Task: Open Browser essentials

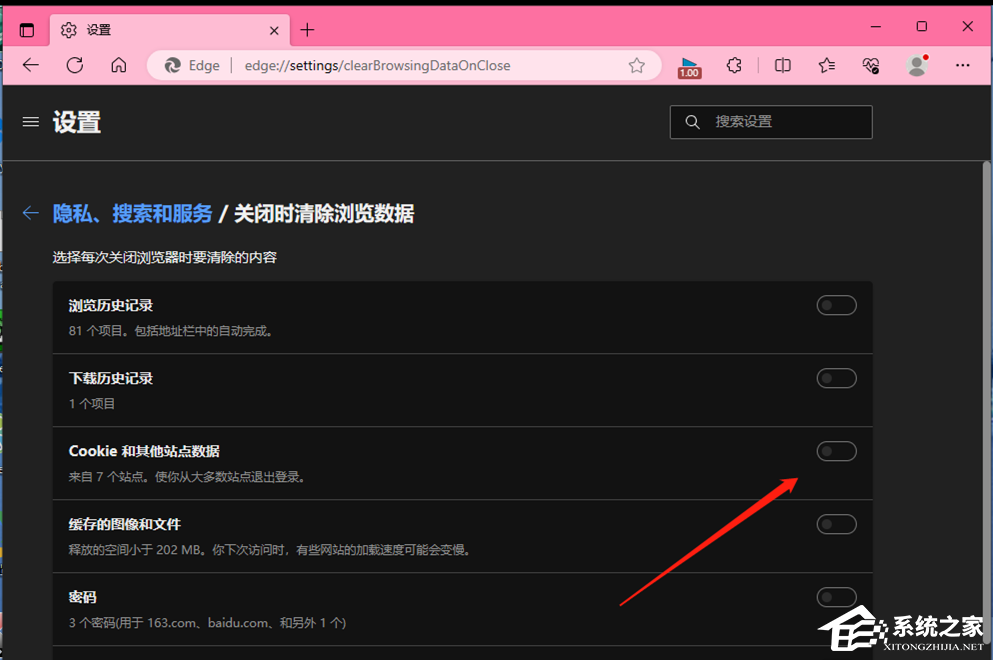Action: (x=870, y=65)
